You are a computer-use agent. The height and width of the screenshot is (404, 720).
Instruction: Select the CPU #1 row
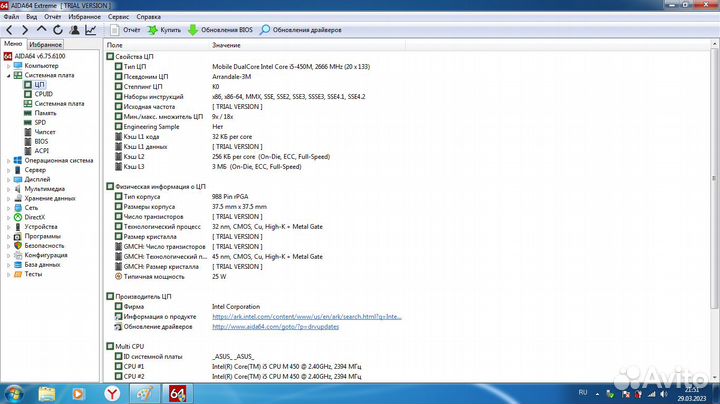click(238, 367)
